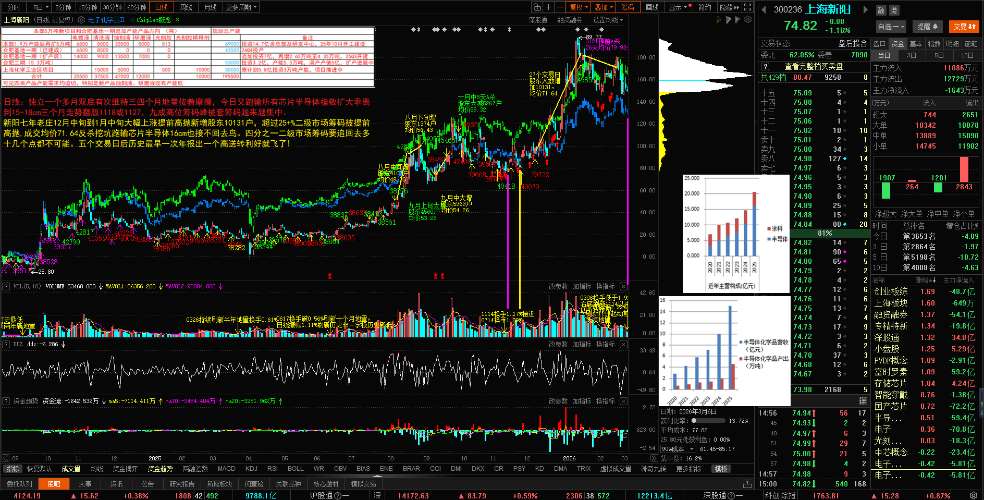Open 更多指标 more indicators
Screen dimensions: 984x500
pyautogui.click(x=688, y=468)
